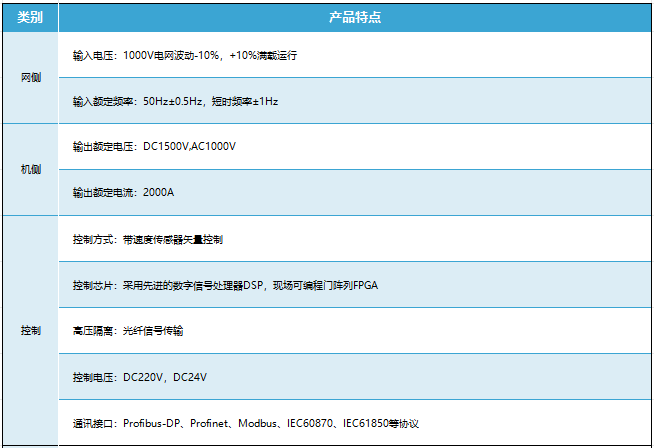Select the 控制 category cell
The image size is (654, 448).
[30, 331]
